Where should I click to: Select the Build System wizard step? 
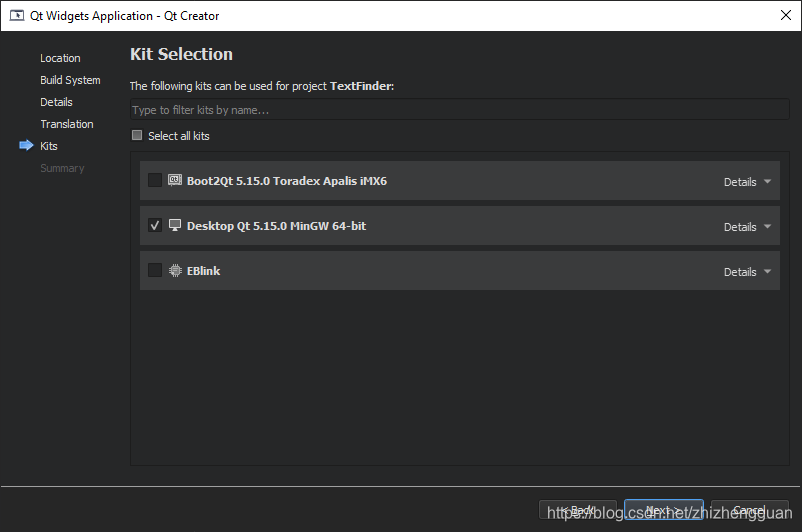tap(70, 80)
